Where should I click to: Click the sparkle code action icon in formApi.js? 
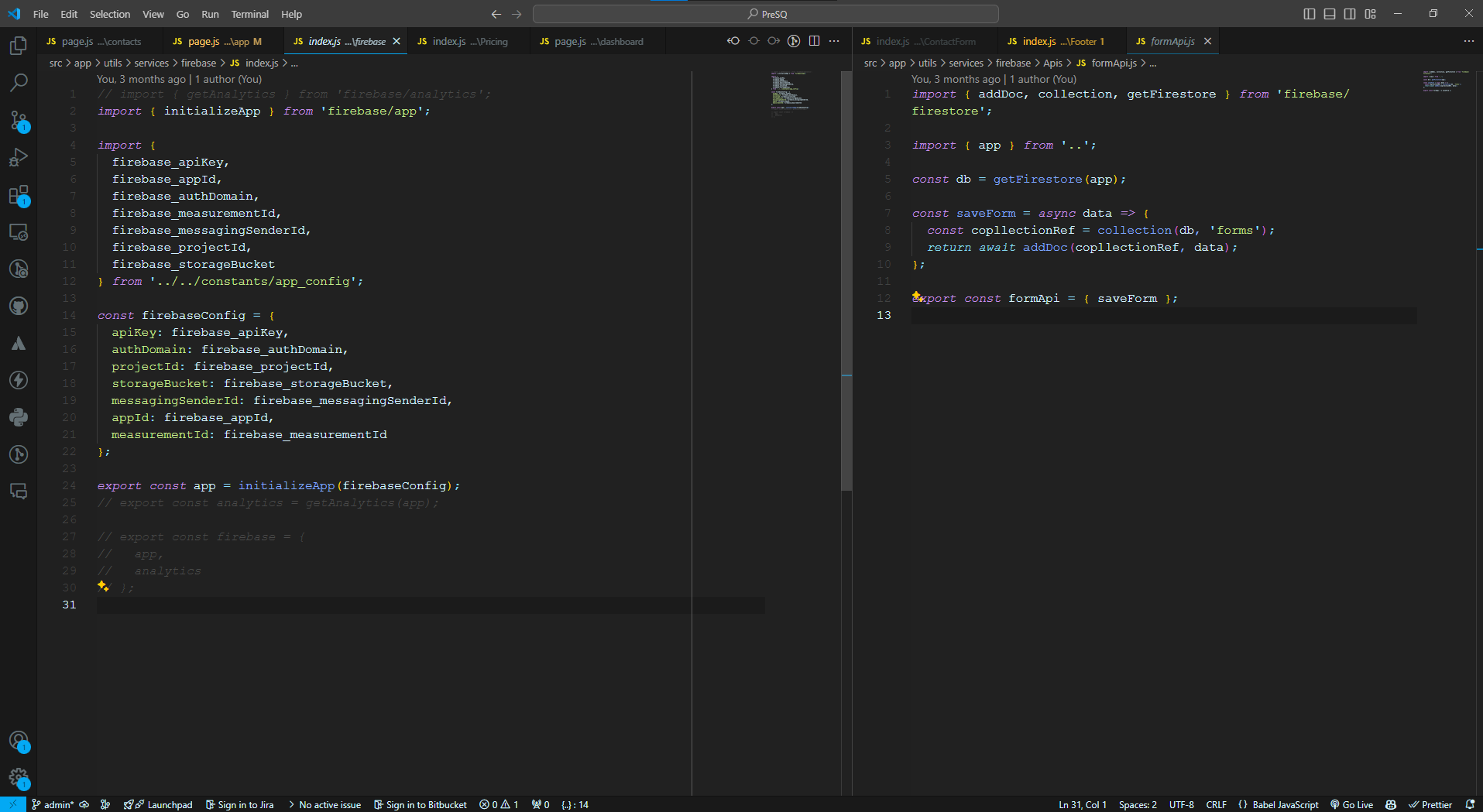click(x=917, y=296)
